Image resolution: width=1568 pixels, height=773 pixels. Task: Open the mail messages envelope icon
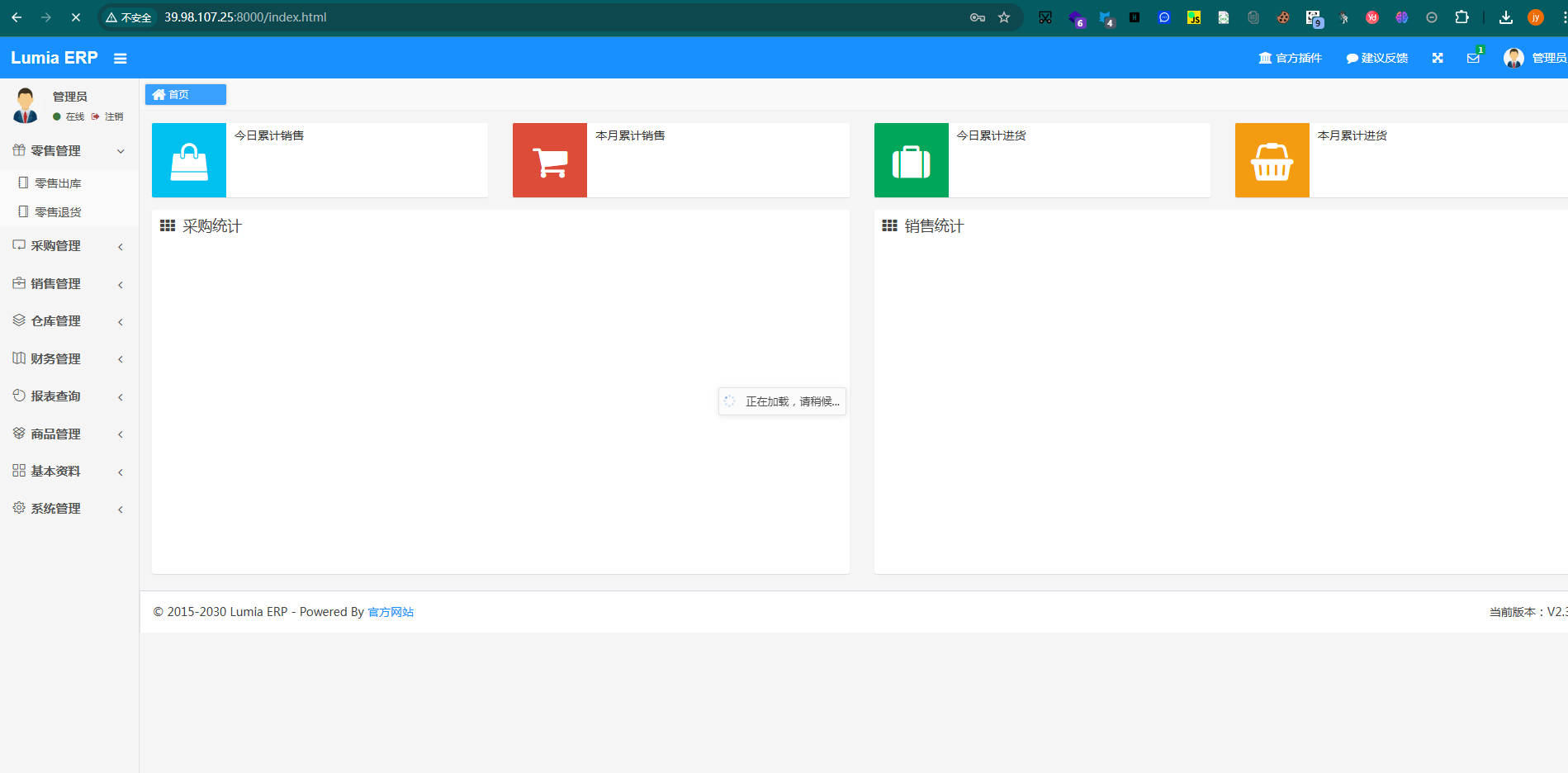tap(1473, 58)
